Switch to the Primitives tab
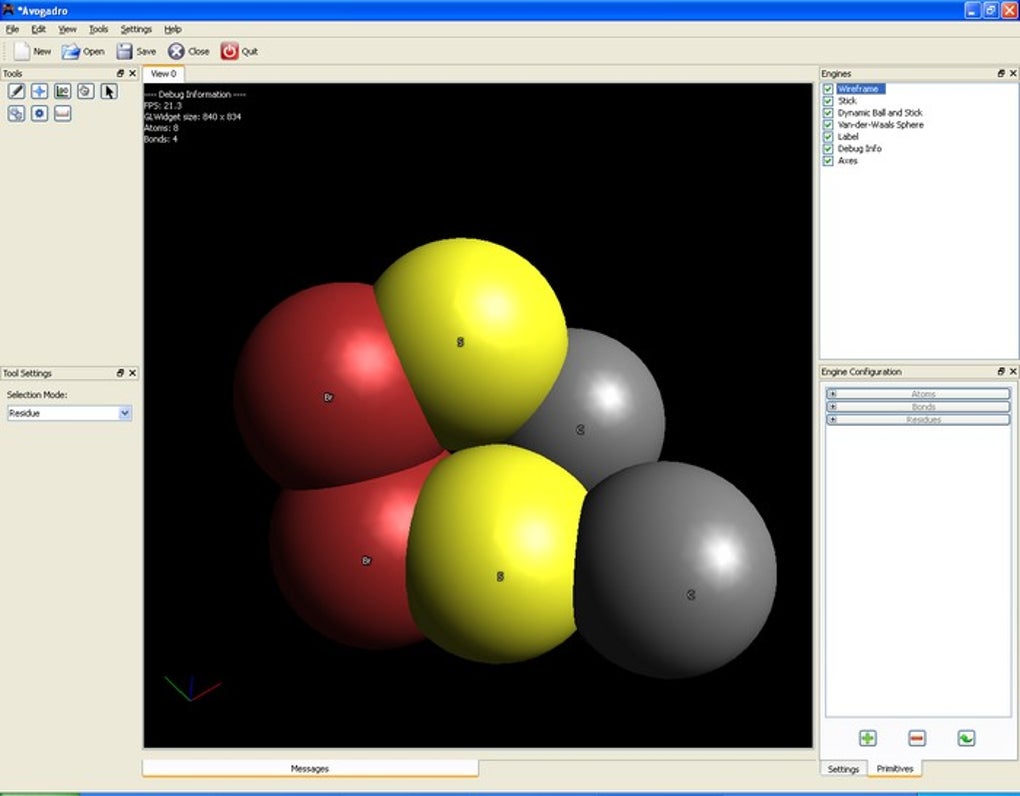Screen dimensions: 1020x796 click(x=895, y=769)
